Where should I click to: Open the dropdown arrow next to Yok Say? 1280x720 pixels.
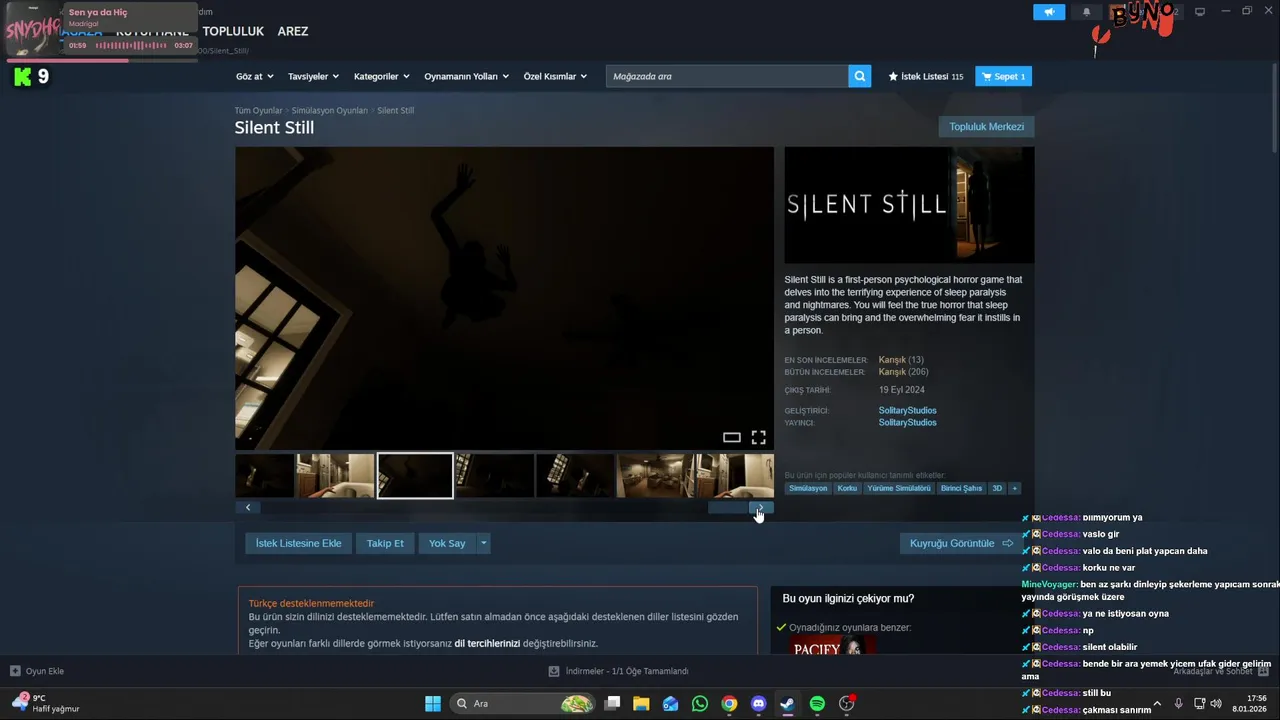pyautogui.click(x=484, y=543)
